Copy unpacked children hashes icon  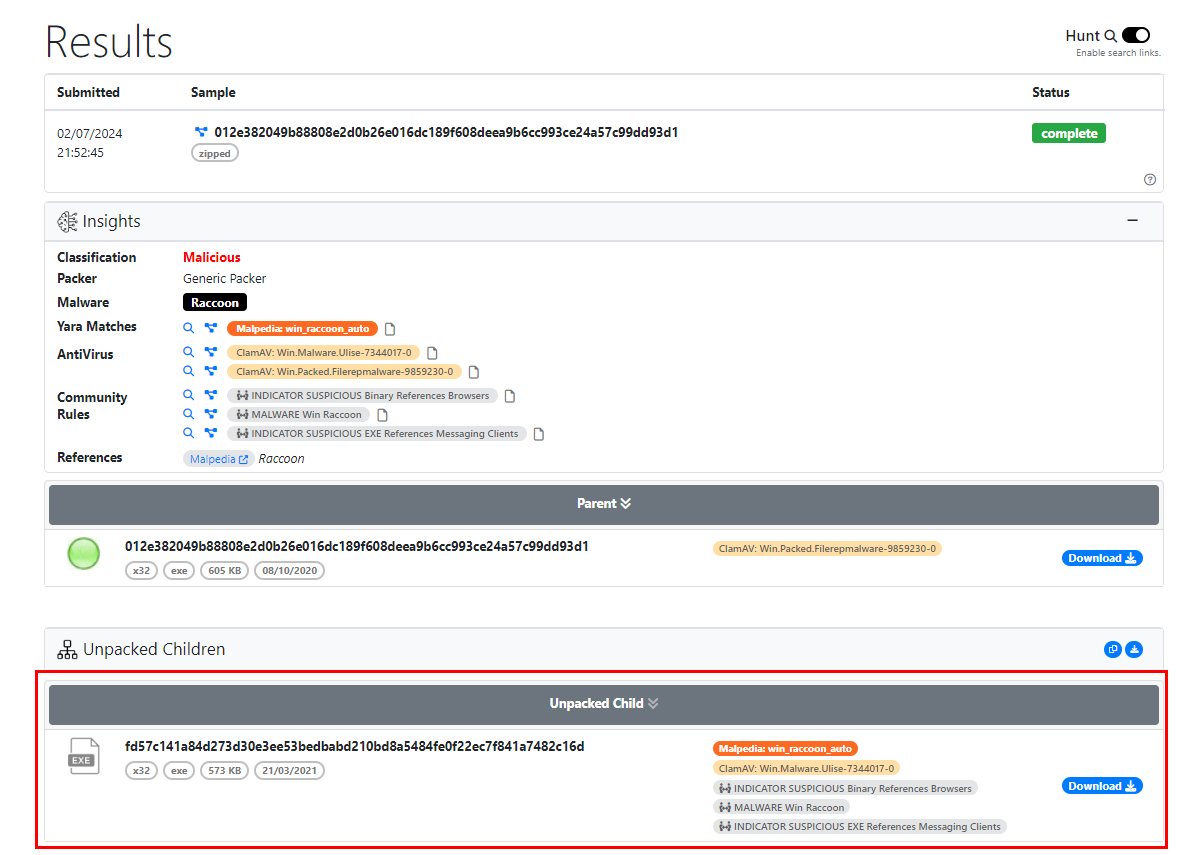(1112, 650)
